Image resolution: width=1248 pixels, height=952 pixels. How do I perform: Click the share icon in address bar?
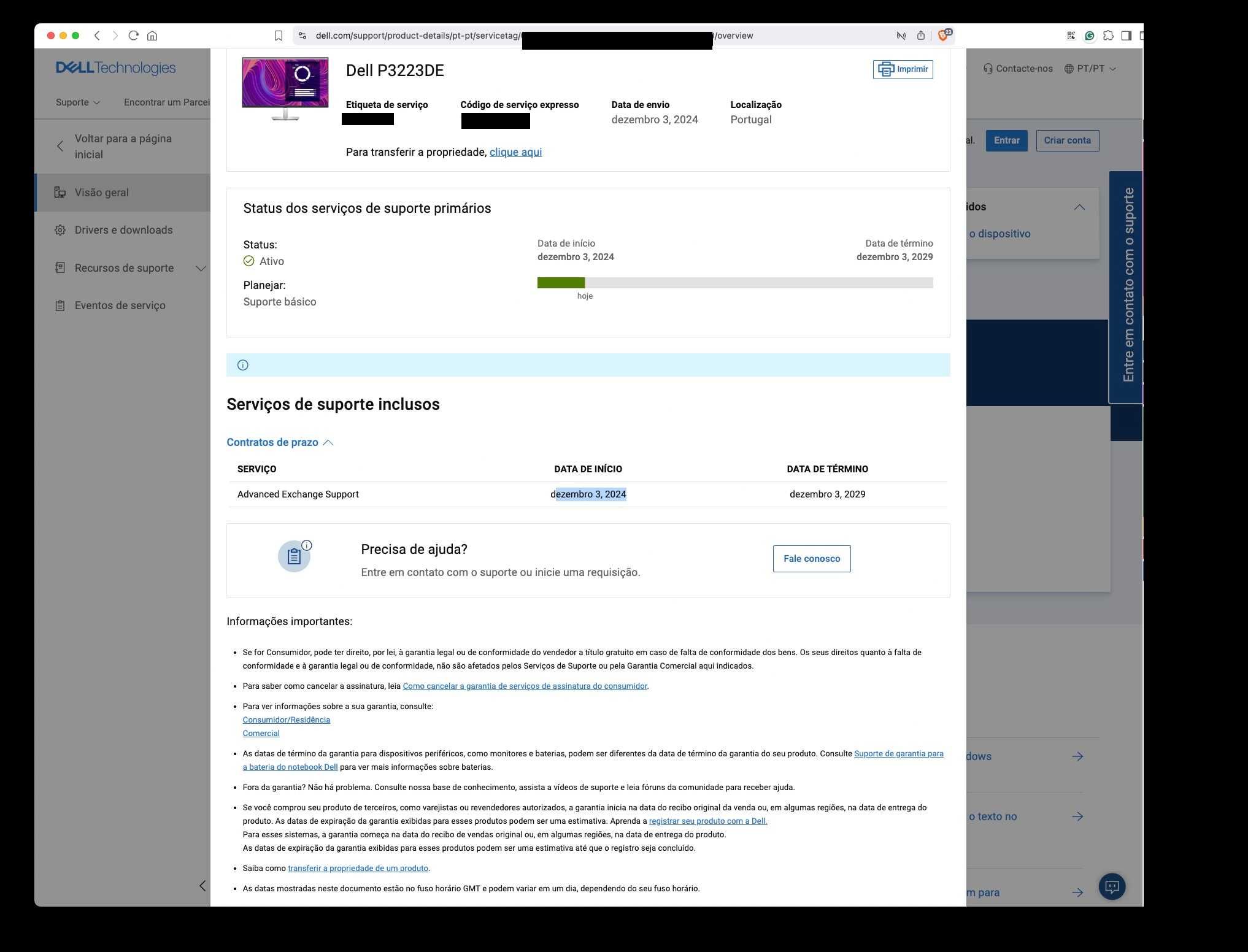click(x=920, y=36)
